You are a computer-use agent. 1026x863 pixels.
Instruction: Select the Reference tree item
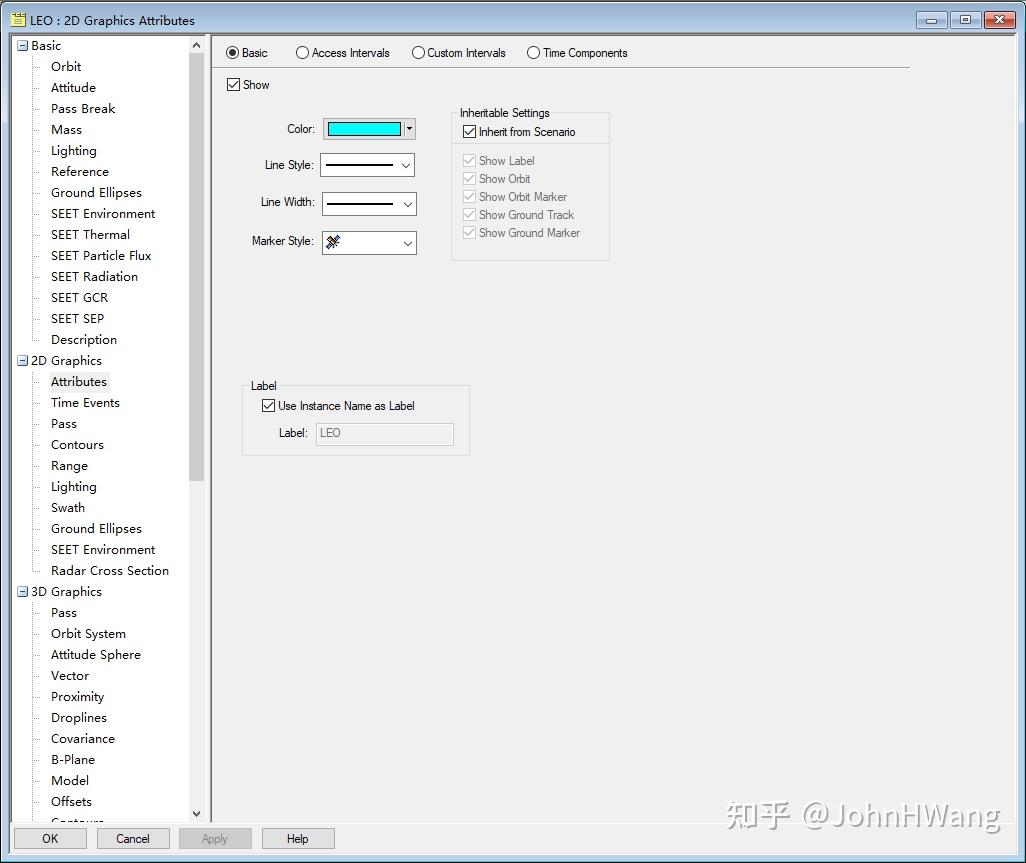[80, 171]
